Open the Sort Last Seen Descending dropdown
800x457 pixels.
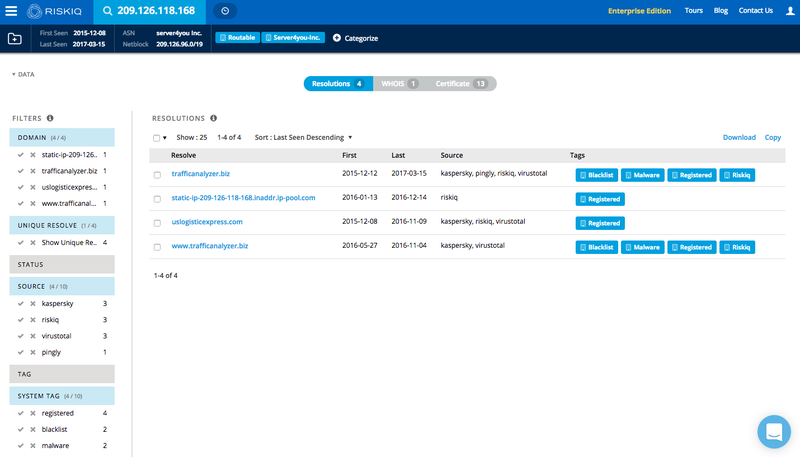(x=303, y=137)
